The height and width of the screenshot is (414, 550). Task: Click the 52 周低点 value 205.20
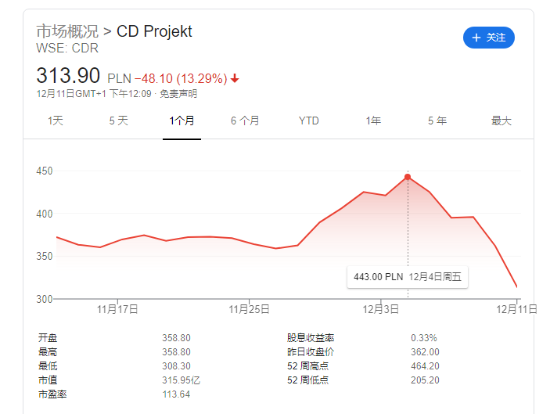[x=425, y=380]
